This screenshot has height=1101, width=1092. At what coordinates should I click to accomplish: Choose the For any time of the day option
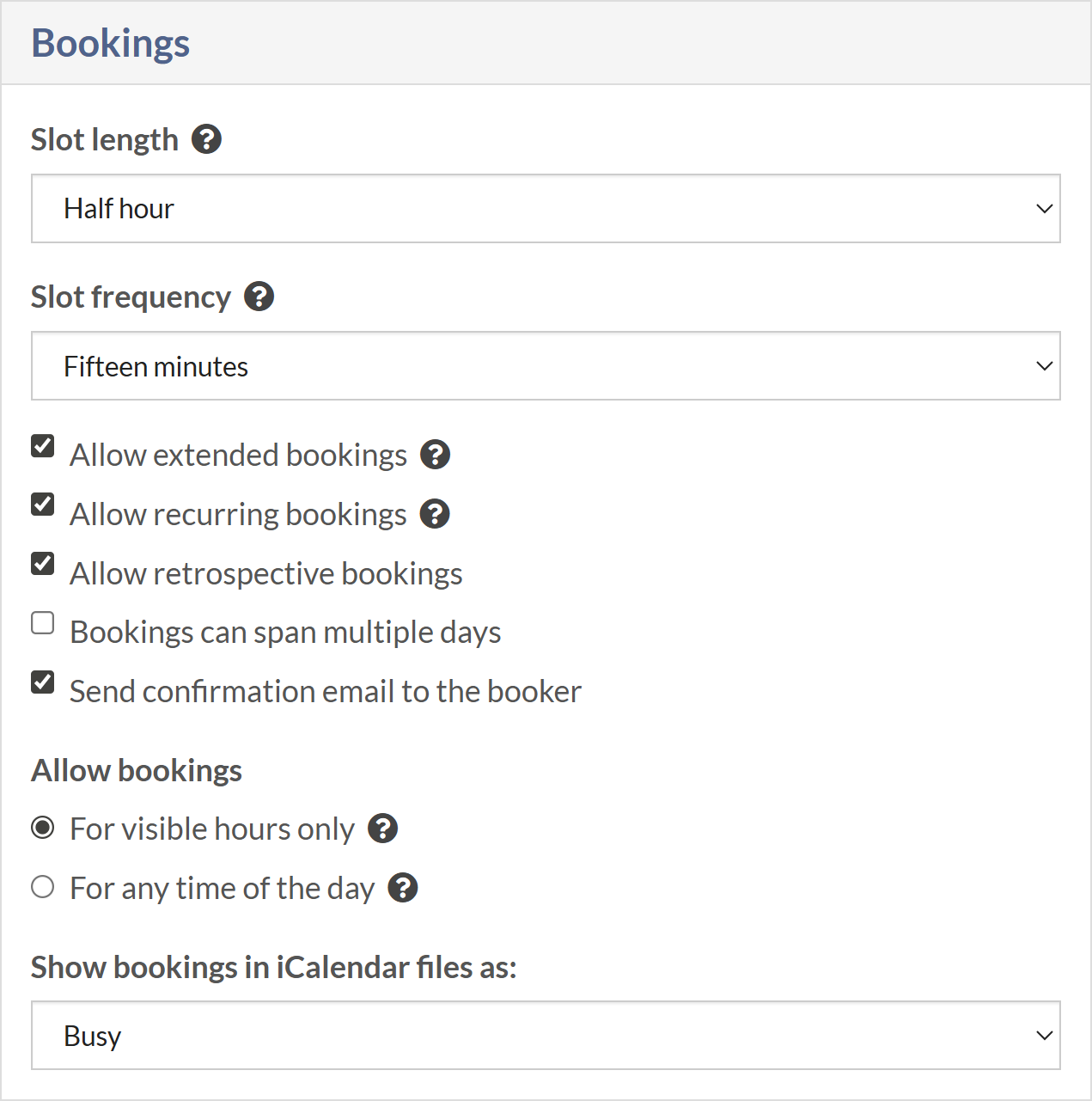click(x=43, y=887)
